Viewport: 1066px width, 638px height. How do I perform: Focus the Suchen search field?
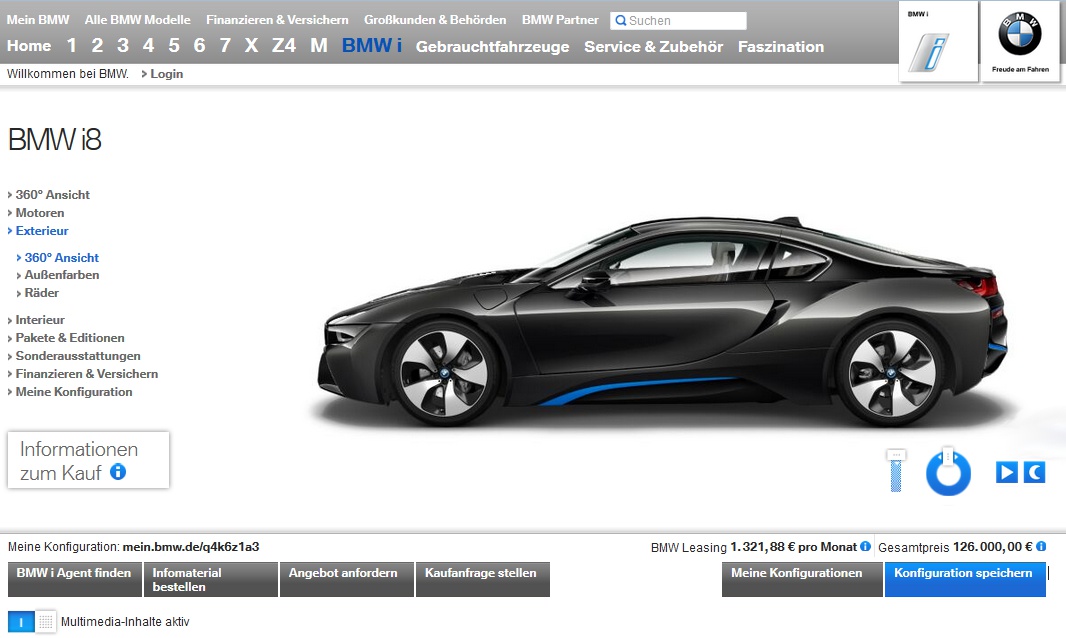685,21
